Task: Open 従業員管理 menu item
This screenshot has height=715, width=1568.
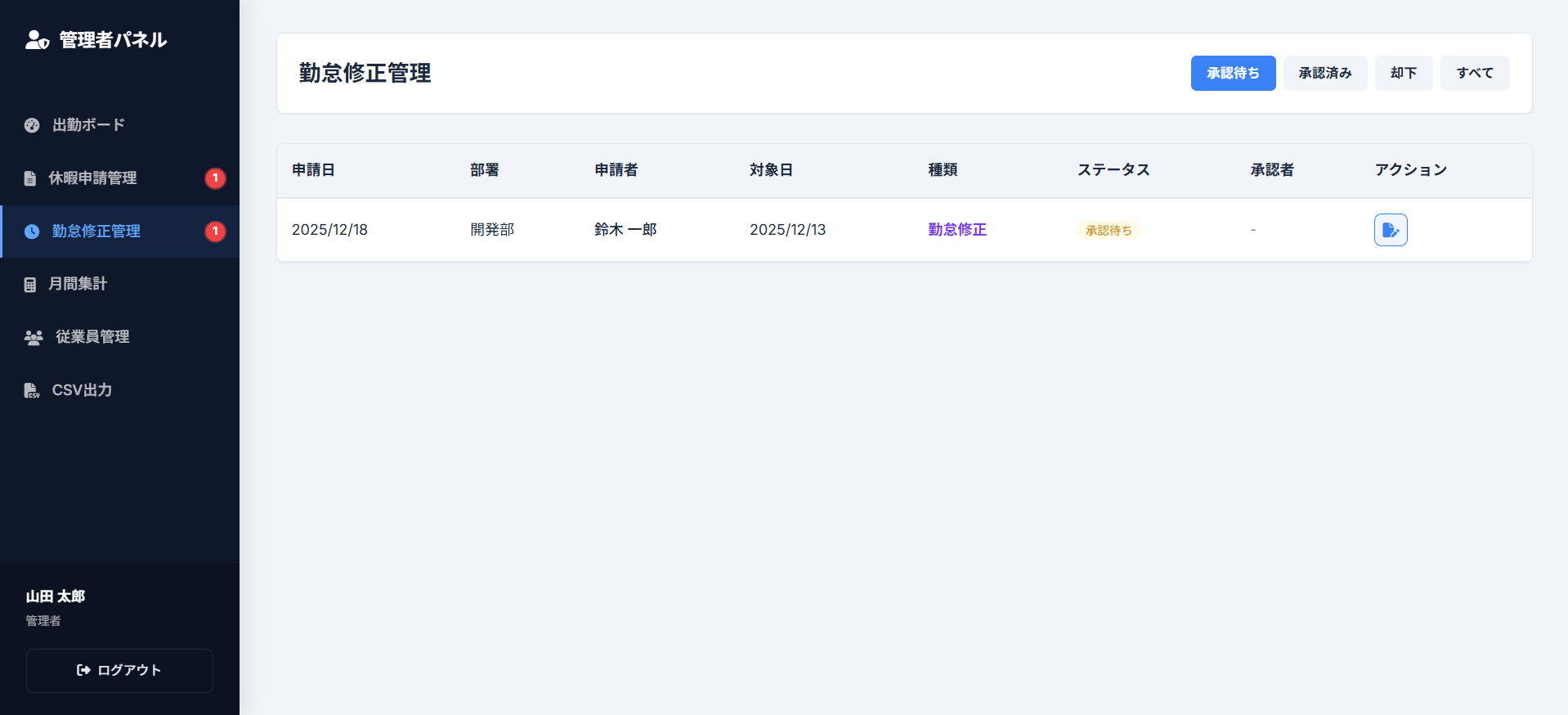Action: pos(92,337)
